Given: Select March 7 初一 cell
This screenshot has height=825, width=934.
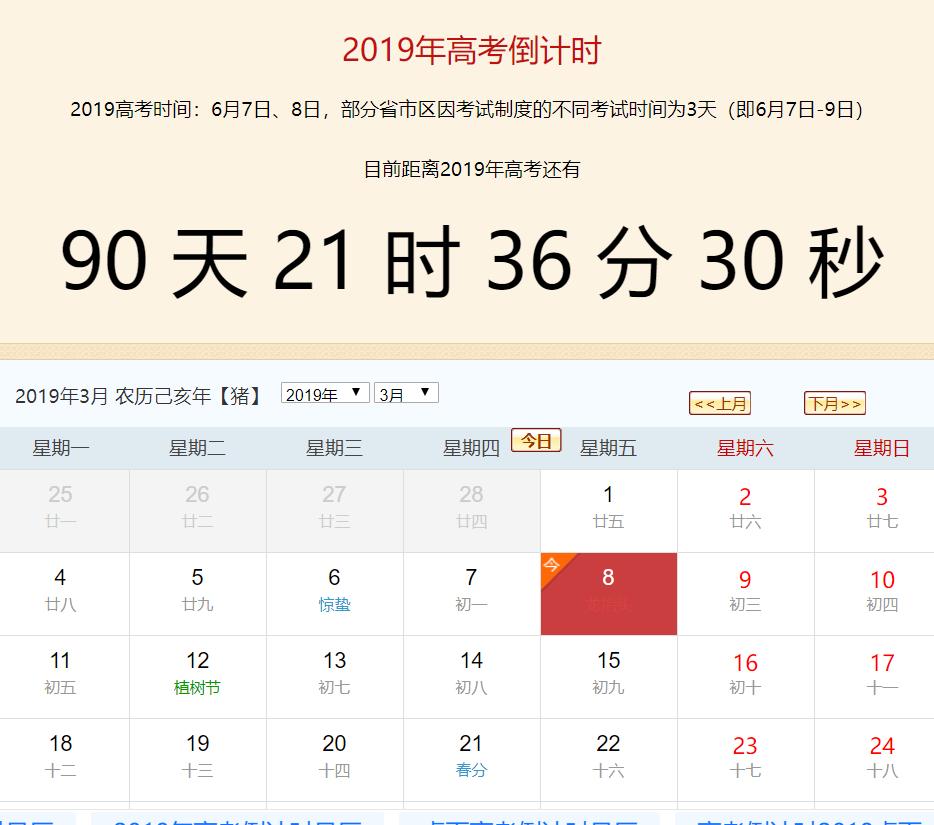Looking at the screenshot, I should point(472,594).
